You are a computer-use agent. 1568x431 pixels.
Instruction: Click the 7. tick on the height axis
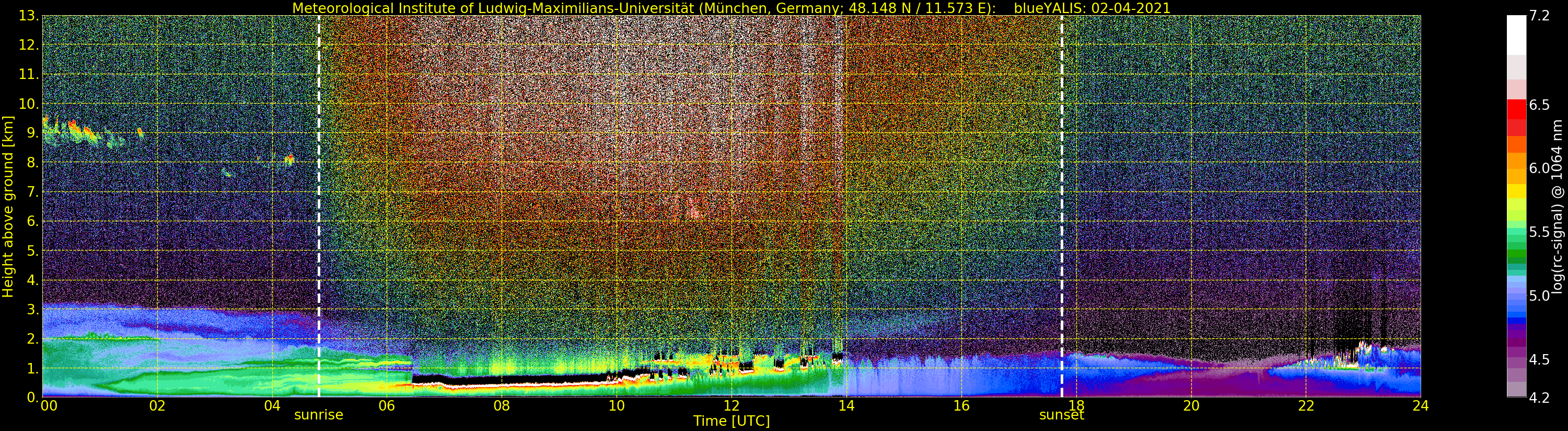(33, 192)
